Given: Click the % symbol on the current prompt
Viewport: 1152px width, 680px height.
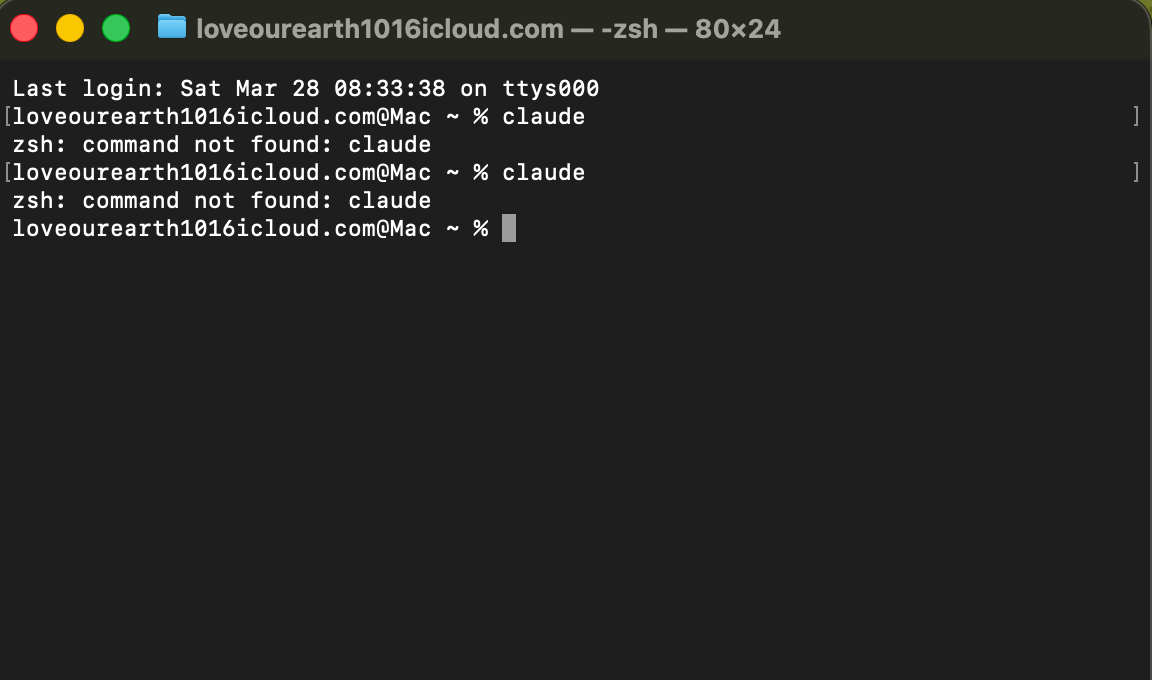Looking at the screenshot, I should pos(481,229).
